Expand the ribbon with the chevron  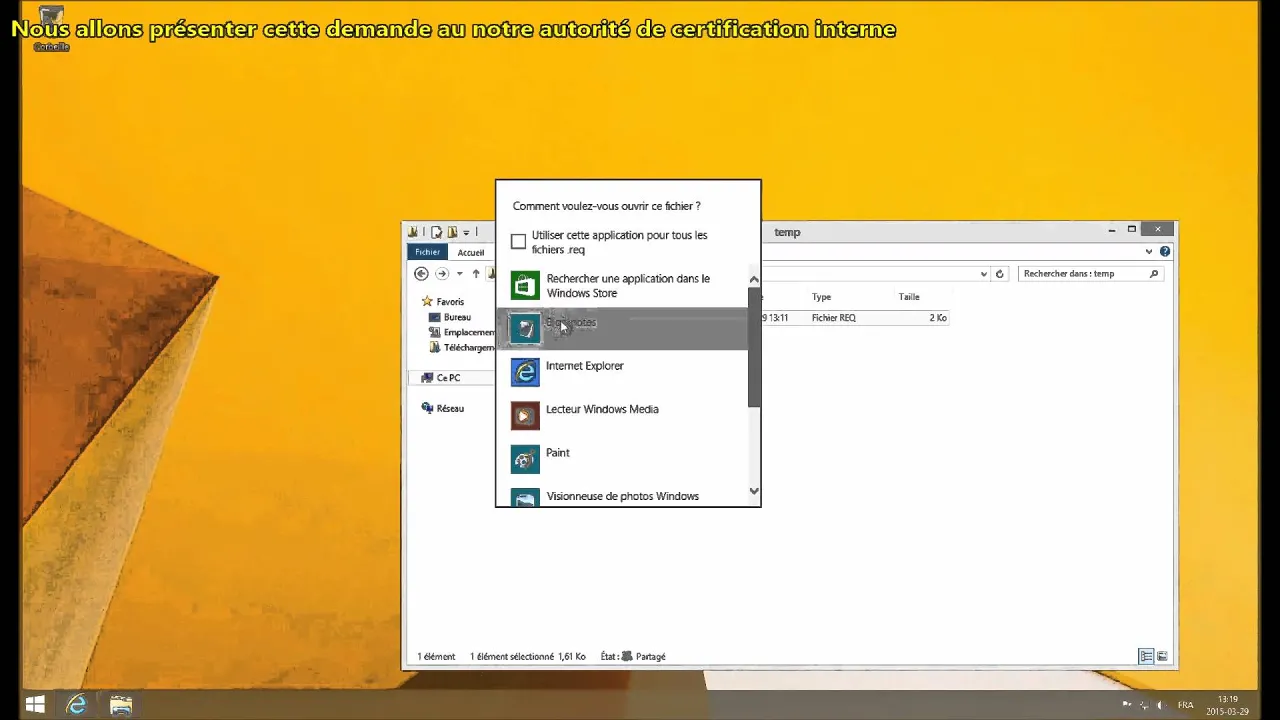(x=1149, y=252)
